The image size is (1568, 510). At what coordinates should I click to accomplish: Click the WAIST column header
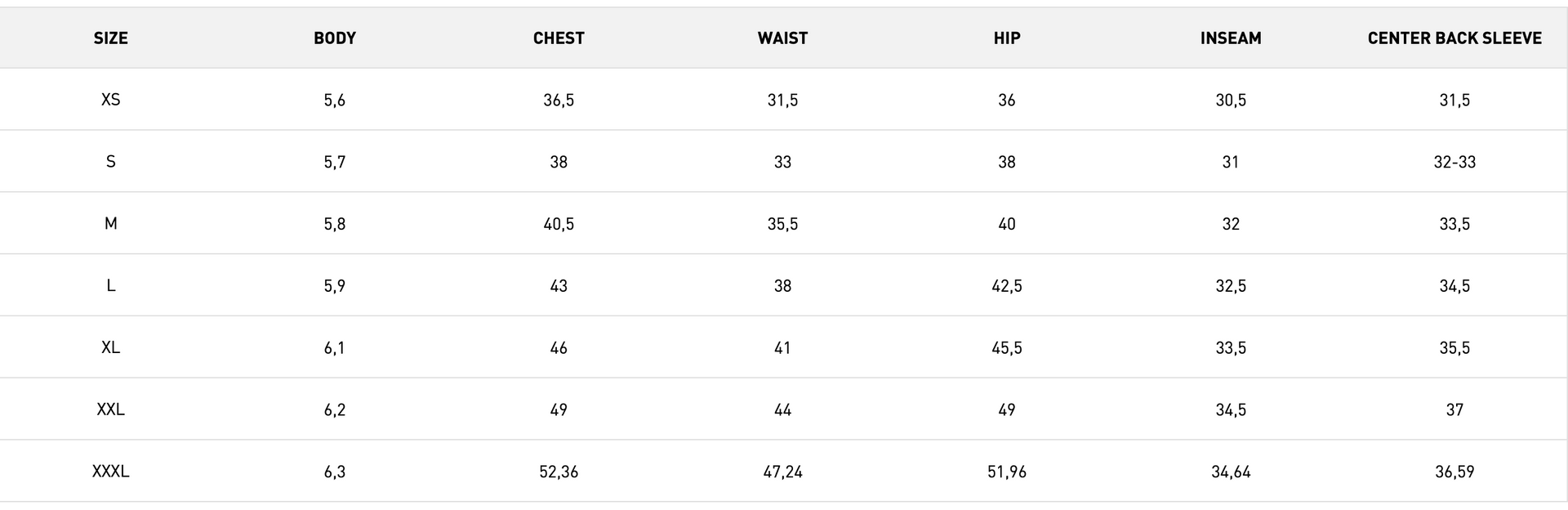point(782,38)
